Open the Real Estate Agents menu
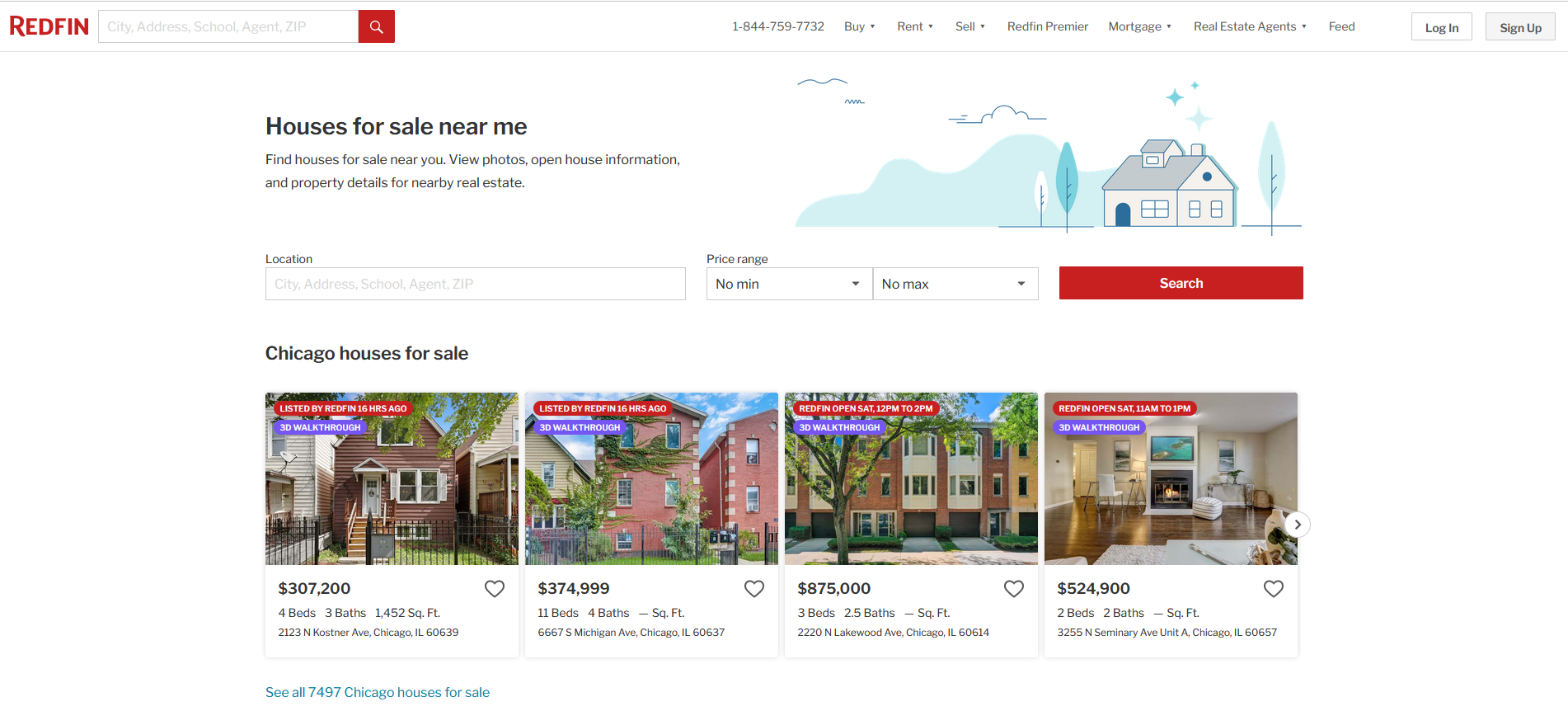Image resolution: width=1568 pixels, height=711 pixels. [x=1250, y=26]
